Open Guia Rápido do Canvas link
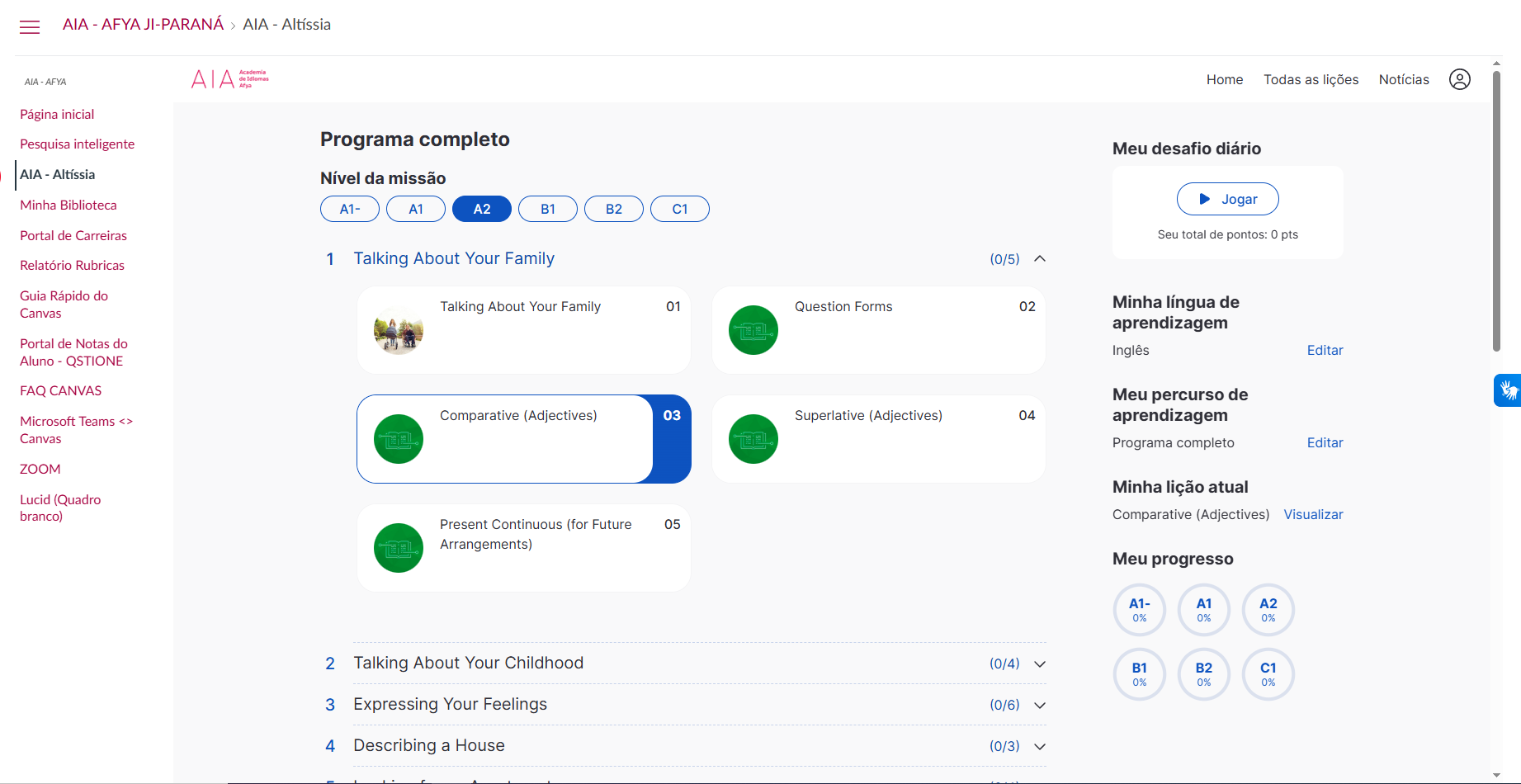The width and height of the screenshot is (1521, 784). click(x=64, y=304)
